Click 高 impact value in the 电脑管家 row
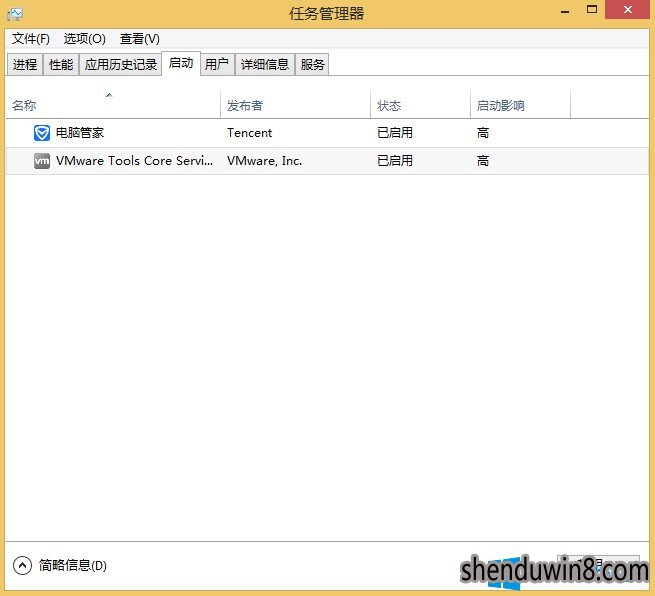Viewport: 655px width, 596px height. (483, 133)
